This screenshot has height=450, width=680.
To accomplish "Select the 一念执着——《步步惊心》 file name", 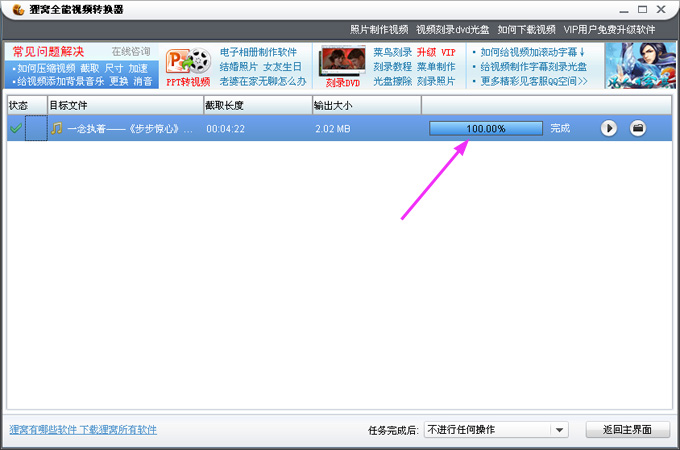I will [x=129, y=129].
